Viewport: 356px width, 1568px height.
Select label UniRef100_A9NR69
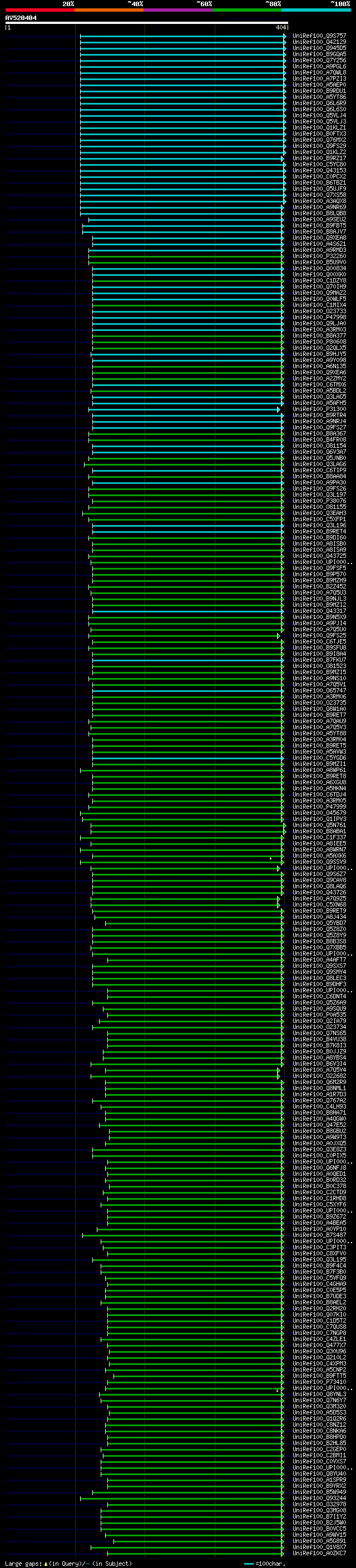pos(319,207)
